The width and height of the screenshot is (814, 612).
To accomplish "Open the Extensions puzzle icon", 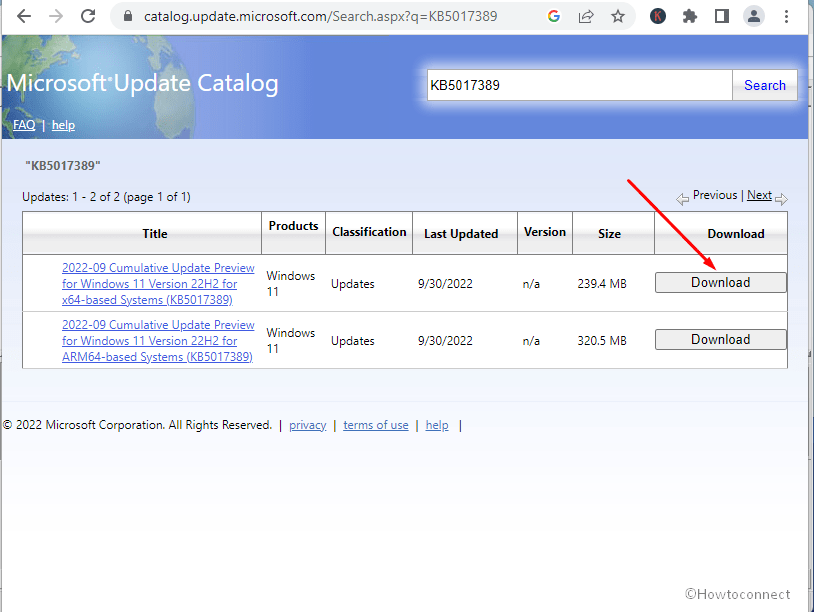I will pyautogui.click(x=689, y=17).
